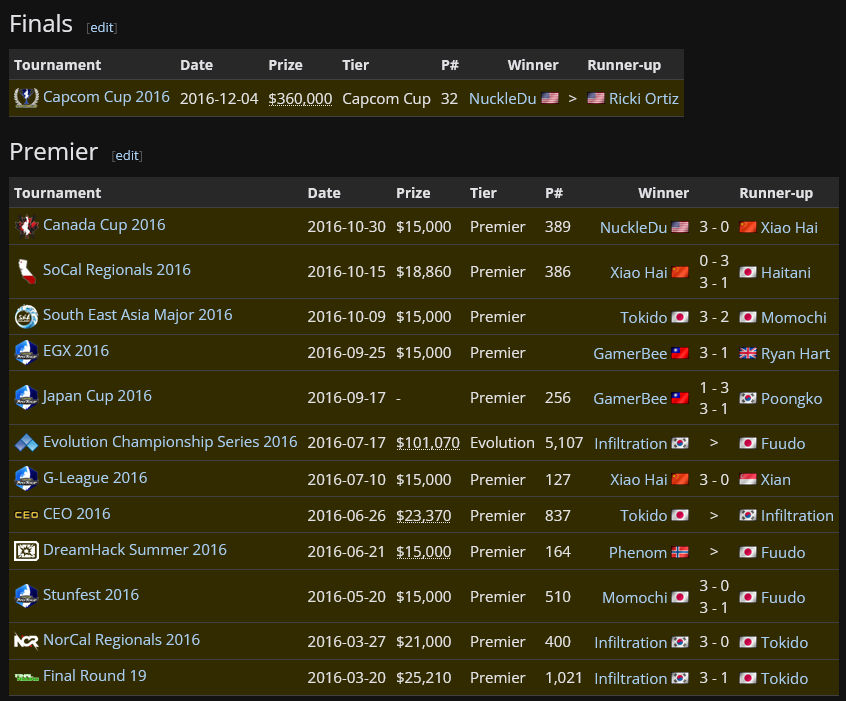Click the NorCal Regionals NCR logo icon
The image size is (846, 701).
[x=26, y=641]
